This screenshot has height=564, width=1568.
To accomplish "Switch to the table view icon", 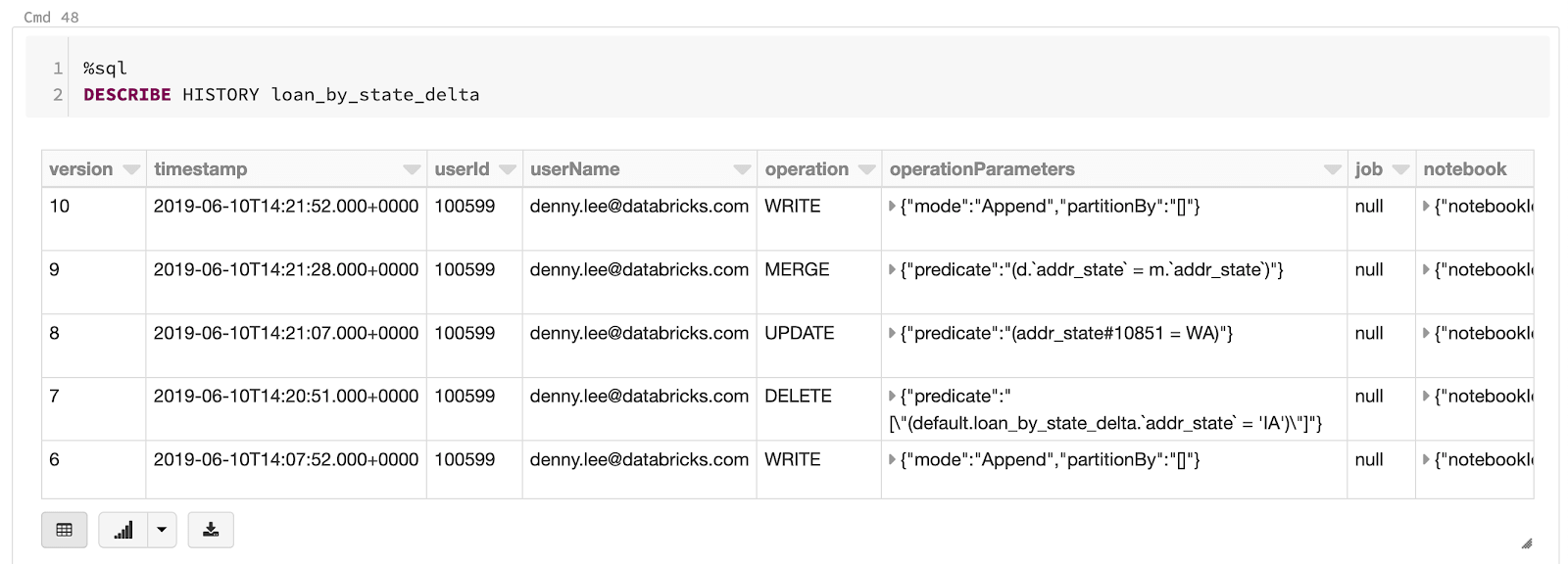I will 65,530.
